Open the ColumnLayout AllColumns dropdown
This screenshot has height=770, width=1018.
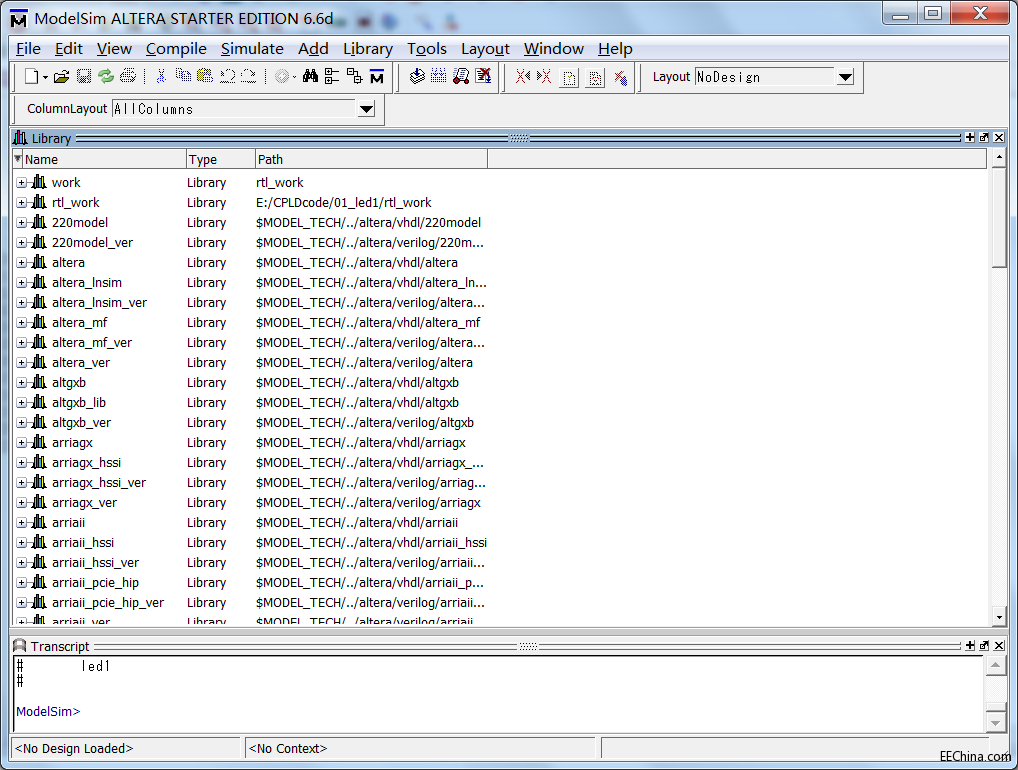point(366,110)
